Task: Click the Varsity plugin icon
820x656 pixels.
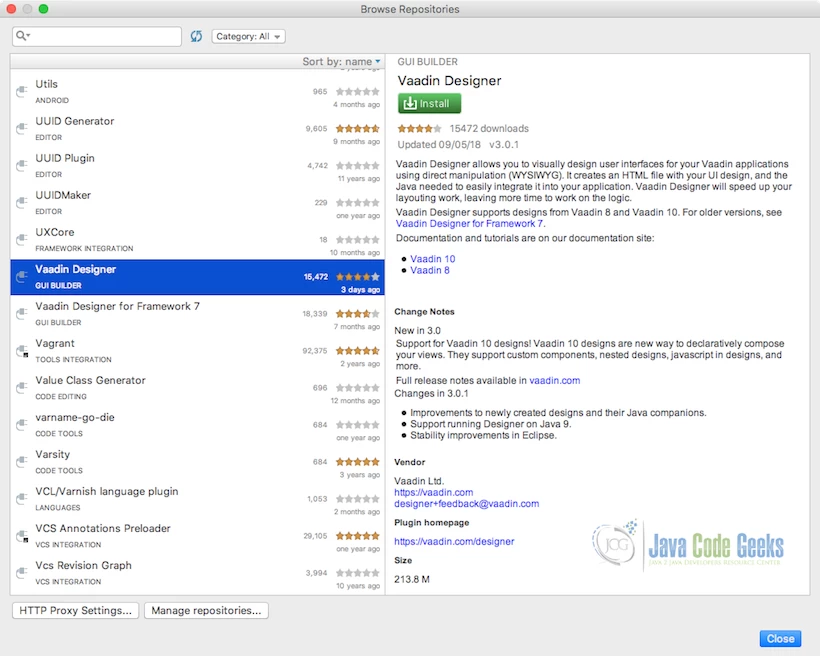Action: pos(21,461)
